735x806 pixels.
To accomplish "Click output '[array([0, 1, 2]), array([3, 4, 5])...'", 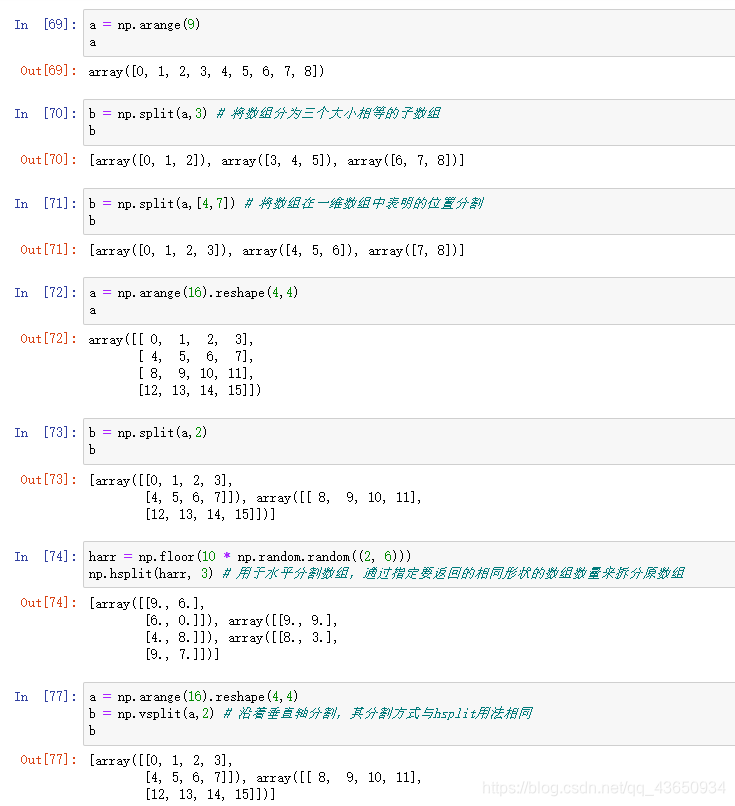I will click(x=277, y=160).
